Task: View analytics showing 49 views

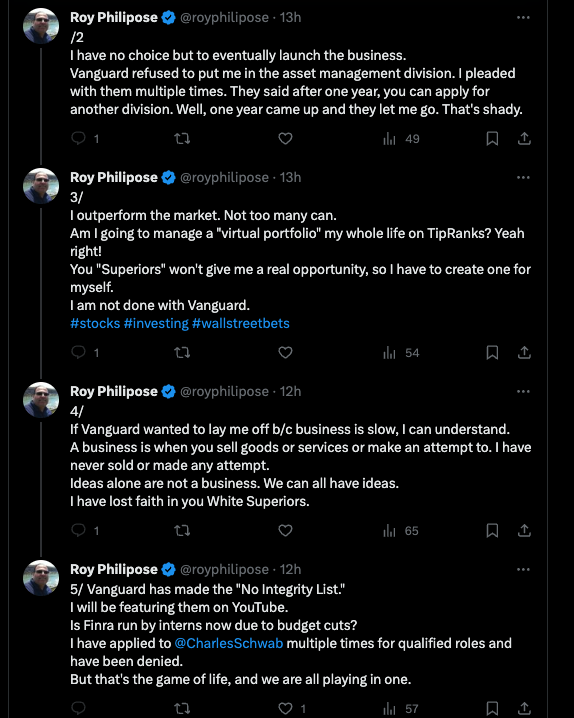Action: (401, 139)
